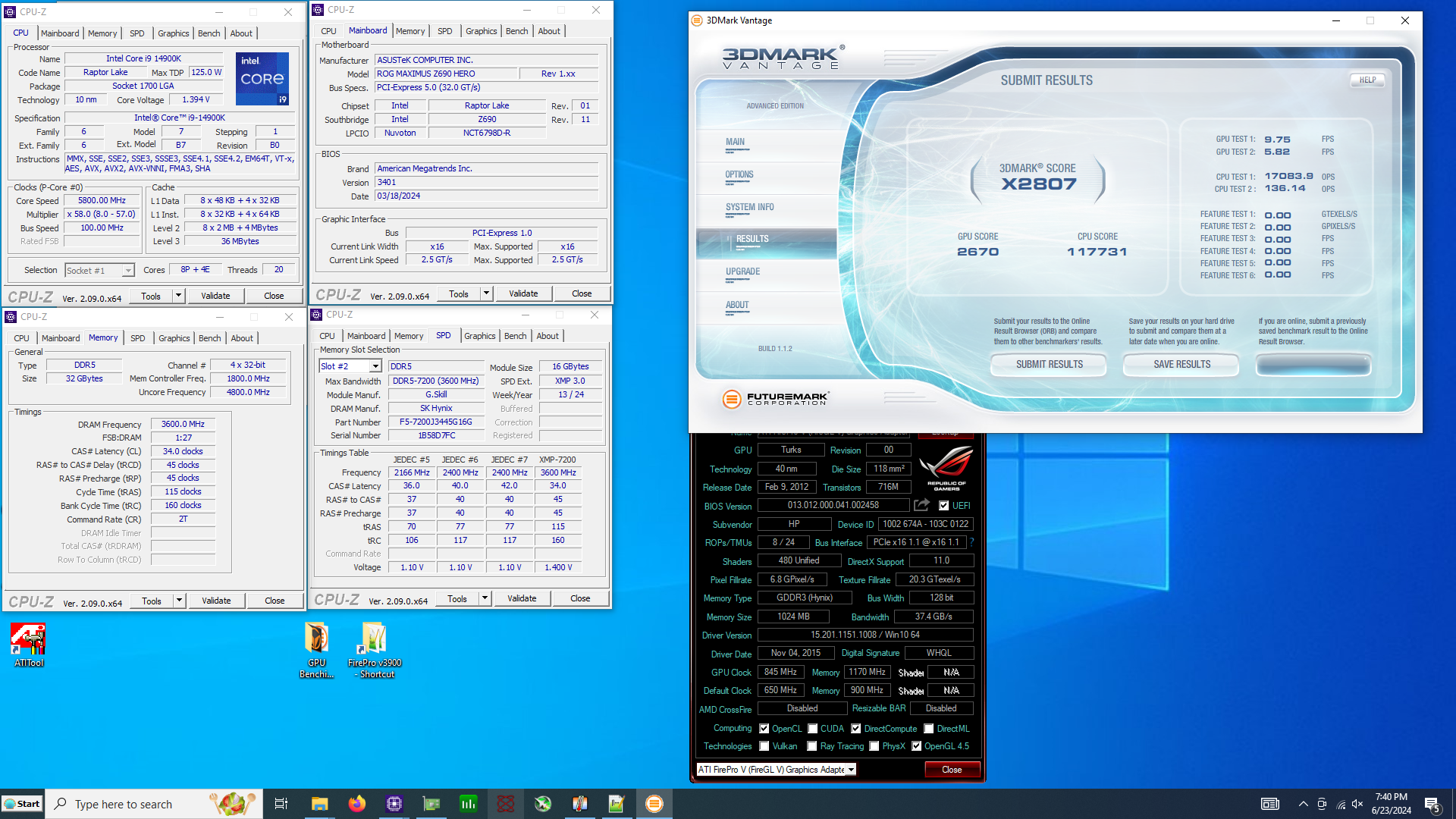The image size is (1456, 819).
Task: Click the orange 3DMark Vantage taskbar icon
Action: tap(654, 804)
